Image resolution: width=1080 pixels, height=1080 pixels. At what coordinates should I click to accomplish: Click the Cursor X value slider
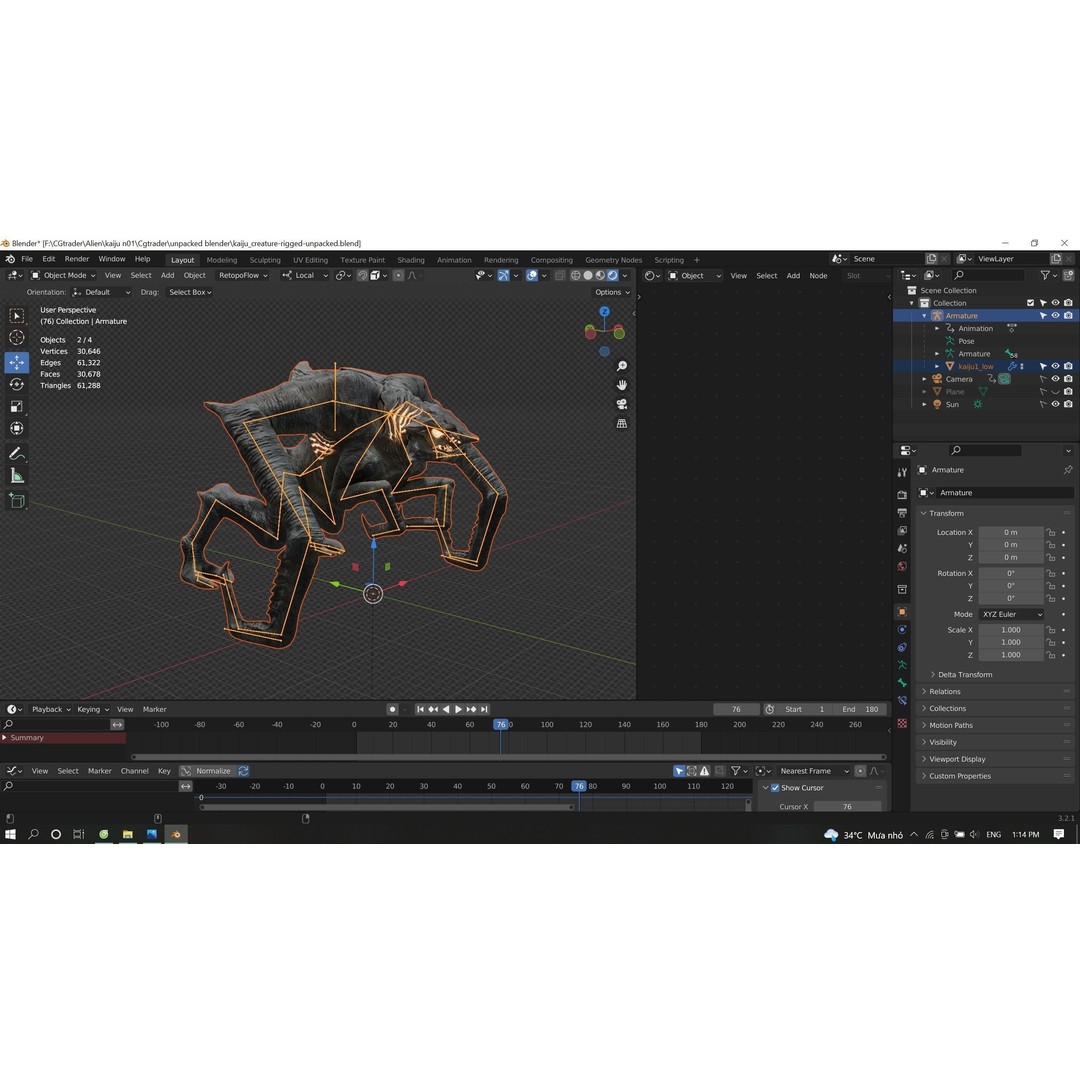(x=847, y=807)
